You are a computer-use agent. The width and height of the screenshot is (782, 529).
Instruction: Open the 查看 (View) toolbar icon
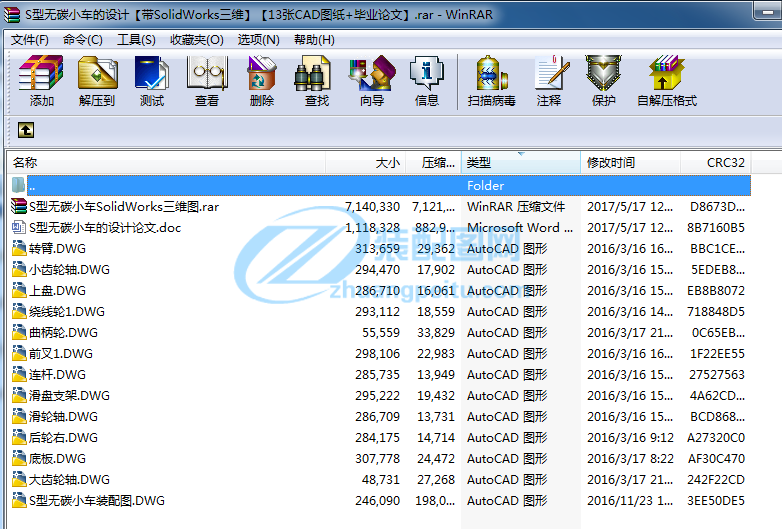click(x=207, y=73)
